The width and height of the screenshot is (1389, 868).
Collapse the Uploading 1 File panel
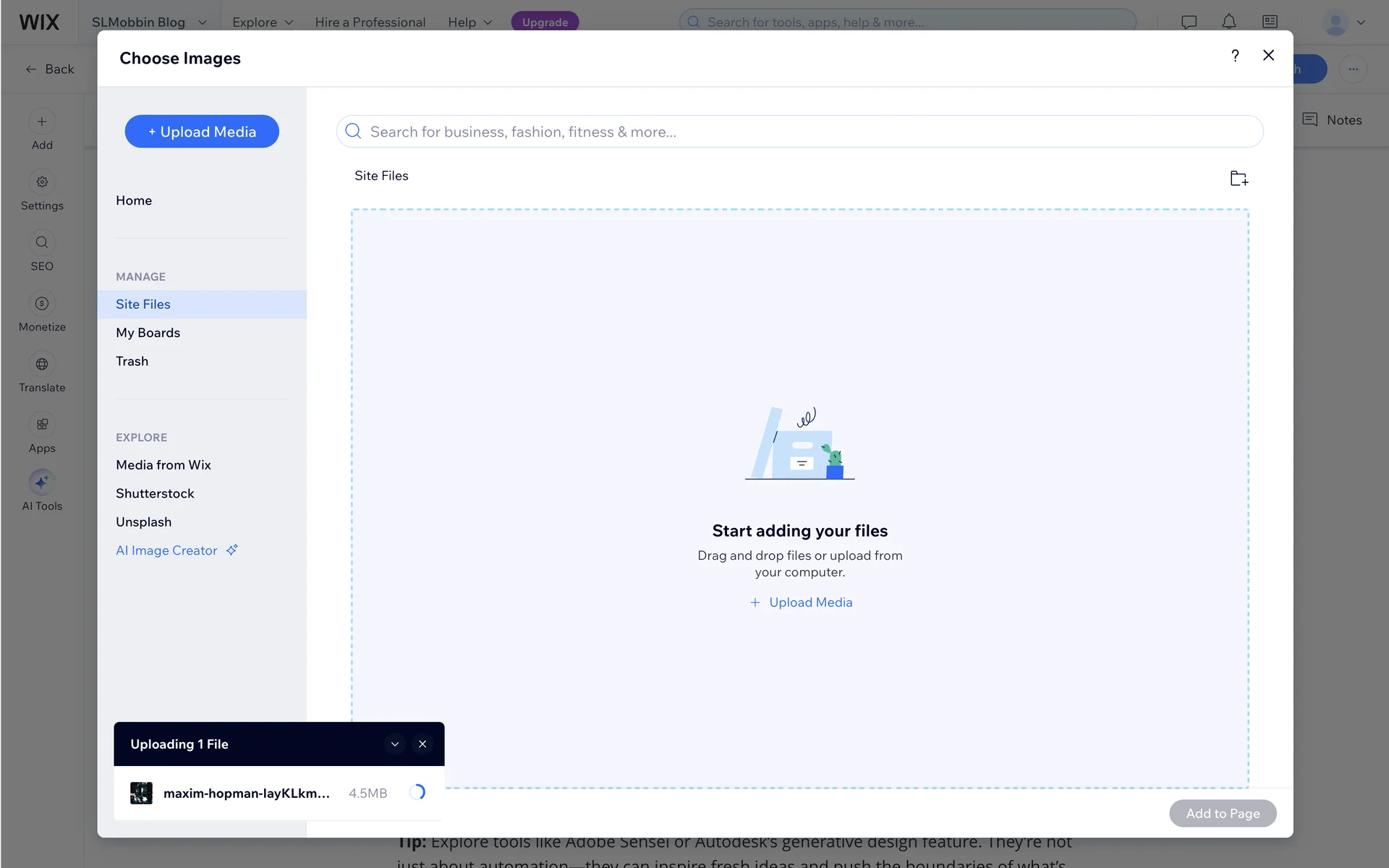(395, 744)
